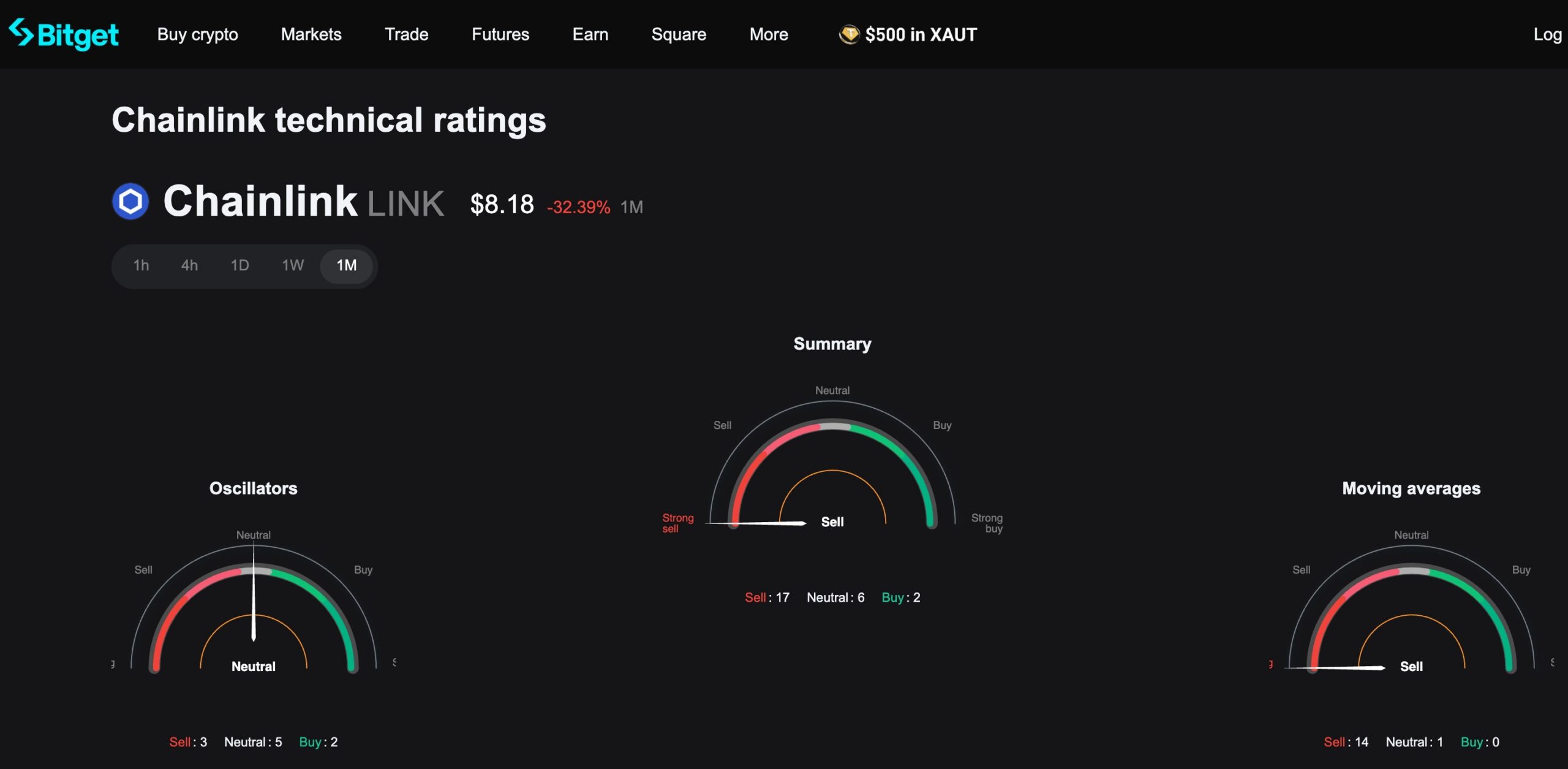This screenshot has width=1568, height=769.
Task: Open the Earn menu
Action: point(590,34)
